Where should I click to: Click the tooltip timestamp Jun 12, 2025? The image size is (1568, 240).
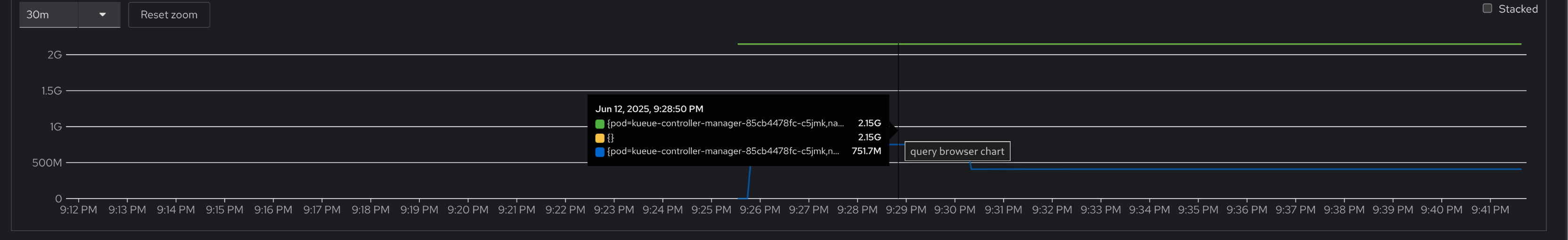pyautogui.click(x=649, y=109)
